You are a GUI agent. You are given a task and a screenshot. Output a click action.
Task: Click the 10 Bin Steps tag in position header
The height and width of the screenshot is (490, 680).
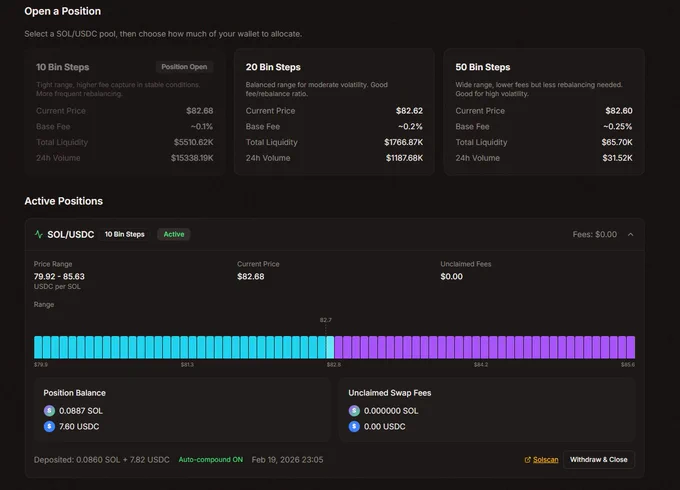[x=124, y=234]
